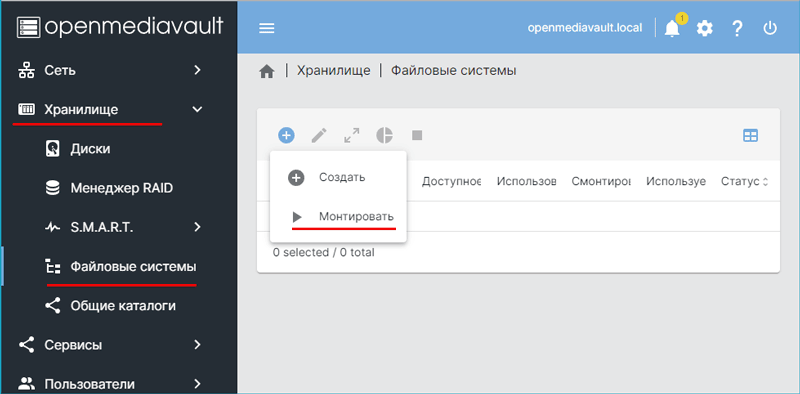Image resolution: width=800 pixels, height=394 pixels.
Task: Click the plus icon beside Создать
Action: tap(296, 178)
